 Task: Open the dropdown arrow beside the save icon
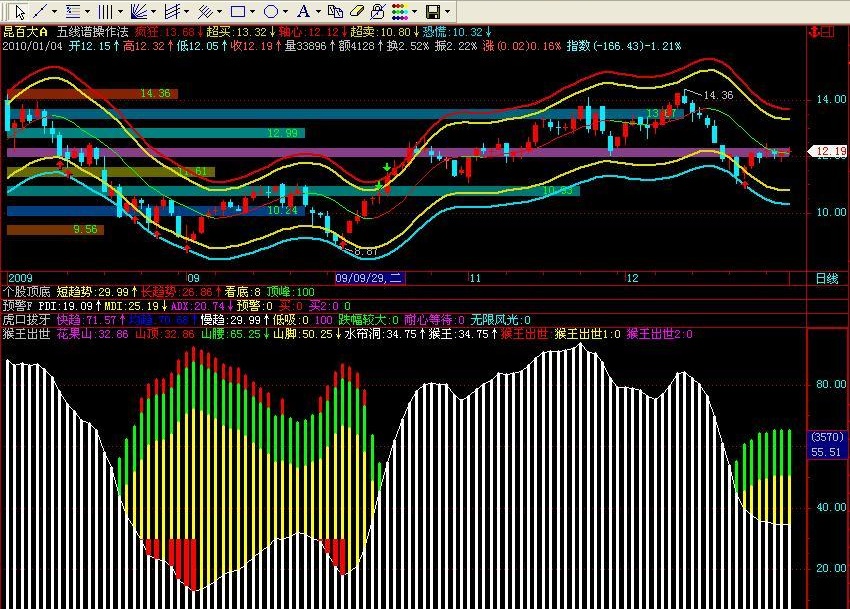click(447, 12)
